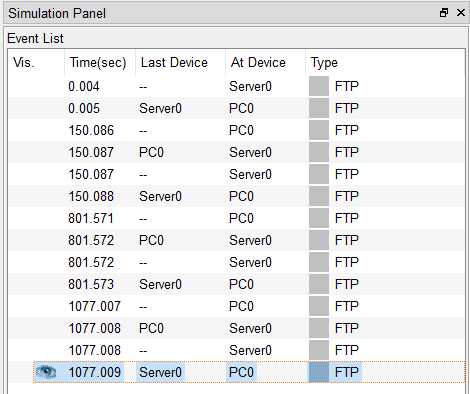The width and height of the screenshot is (470, 394).
Task: Click the color box of the 150.086 FTP event
Action: (x=319, y=130)
